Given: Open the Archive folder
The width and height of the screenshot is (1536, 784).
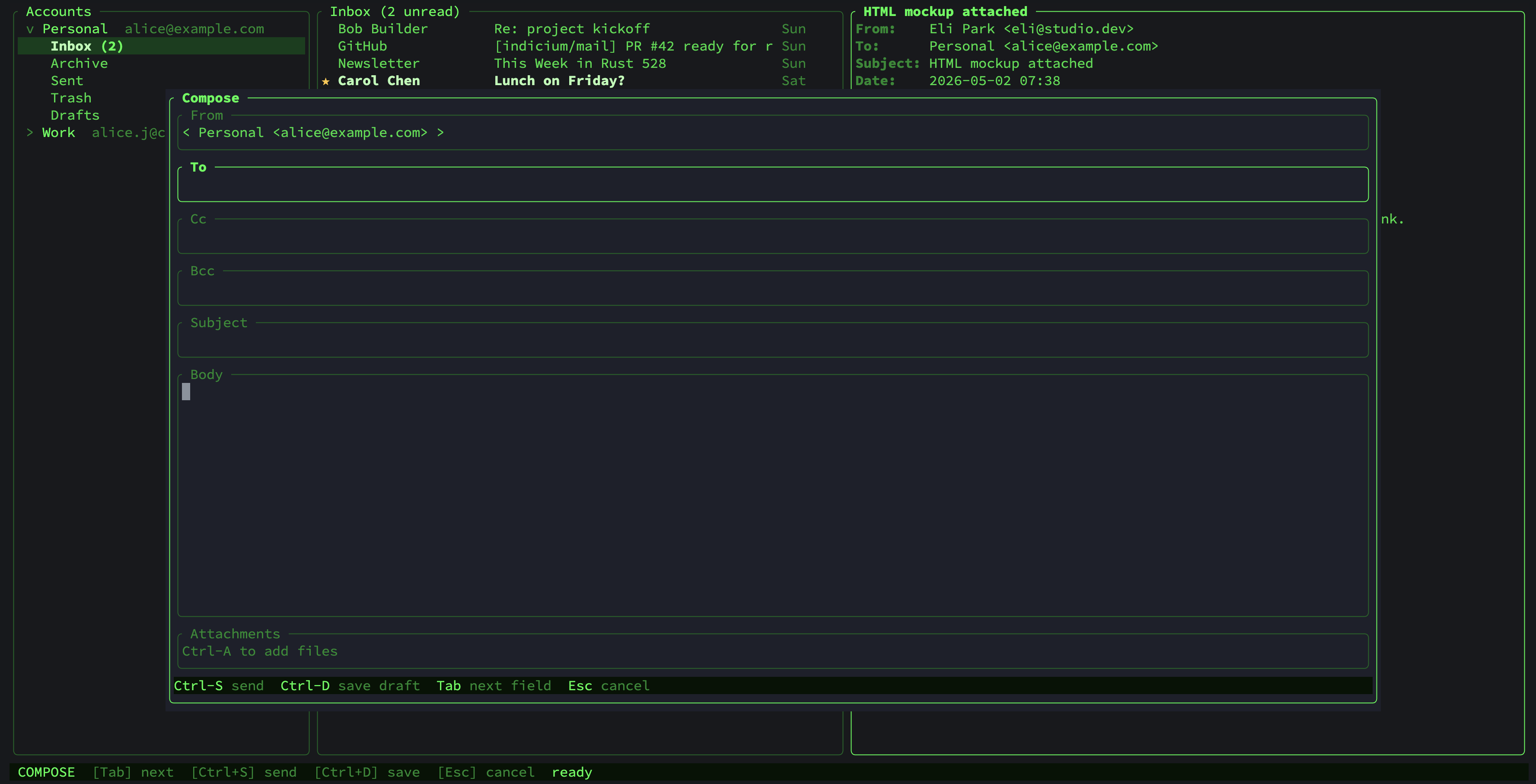Looking at the screenshot, I should click(x=79, y=64).
